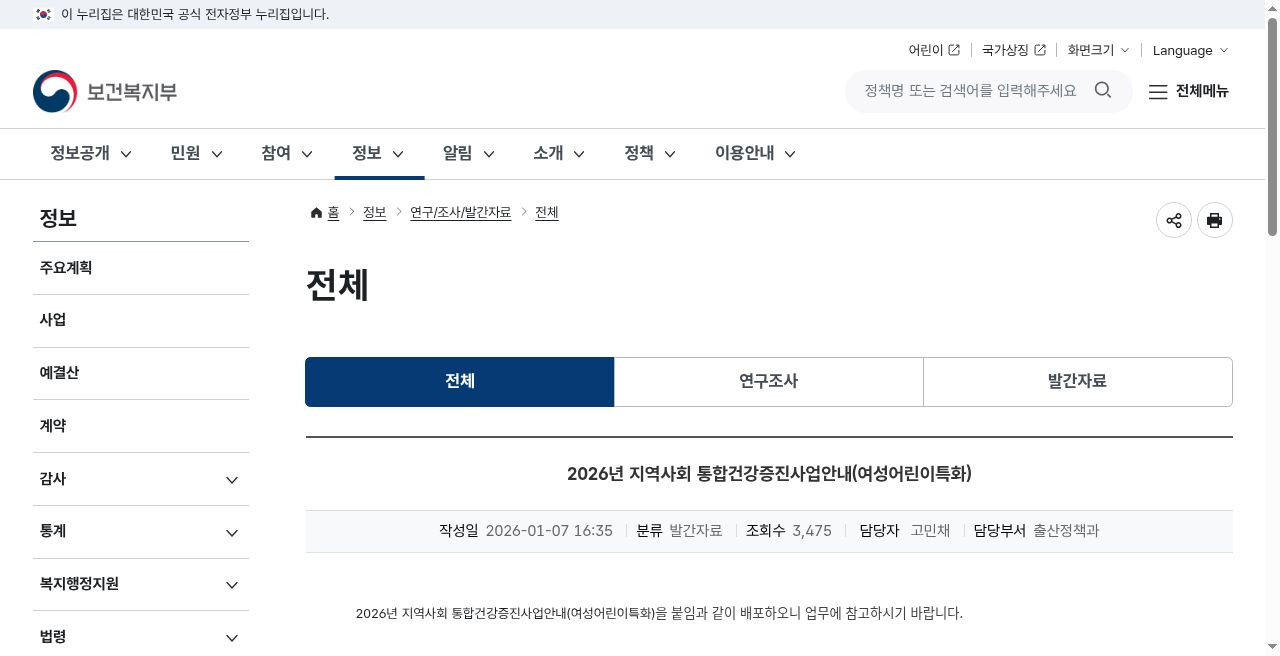Click the share icon button
The image size is (1280, 656).
[1174, 220]
